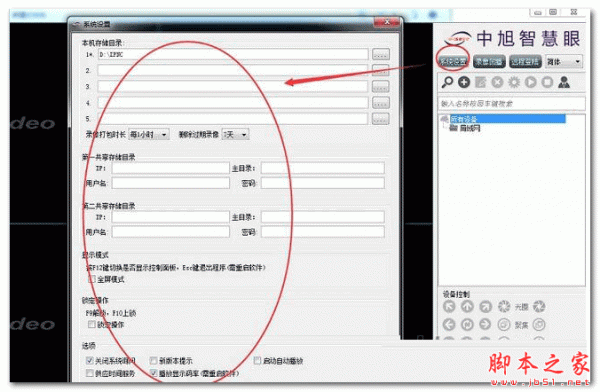
Task: Click the delete device X icon
Action: point(497,82)
